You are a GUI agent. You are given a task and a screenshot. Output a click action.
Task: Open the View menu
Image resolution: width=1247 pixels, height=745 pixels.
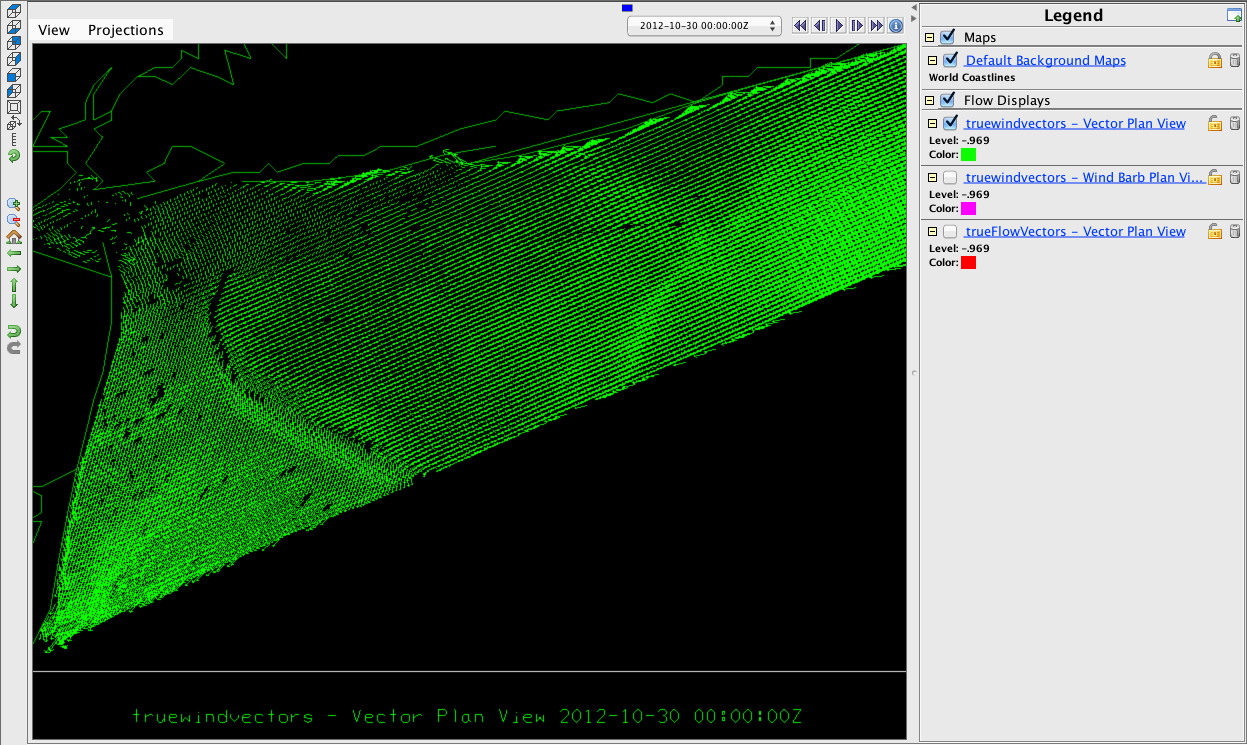coord(54,30)
